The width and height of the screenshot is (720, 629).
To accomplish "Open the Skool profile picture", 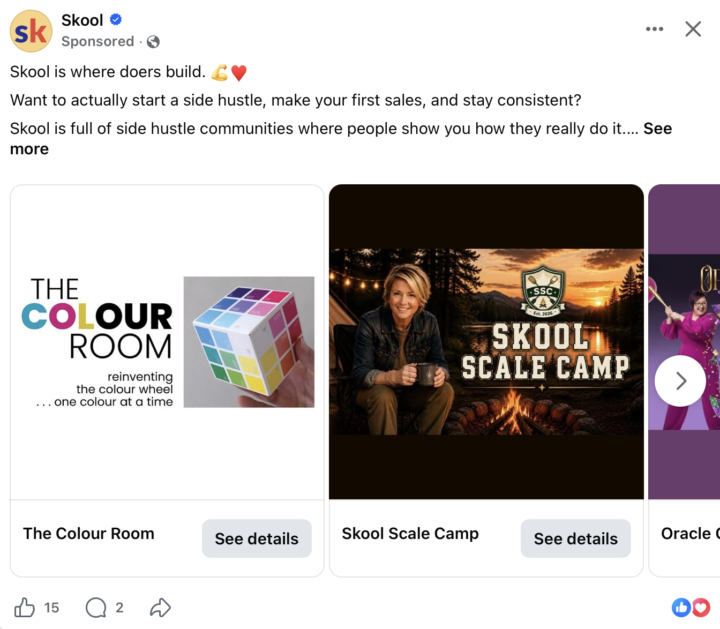I will [31, 31].
